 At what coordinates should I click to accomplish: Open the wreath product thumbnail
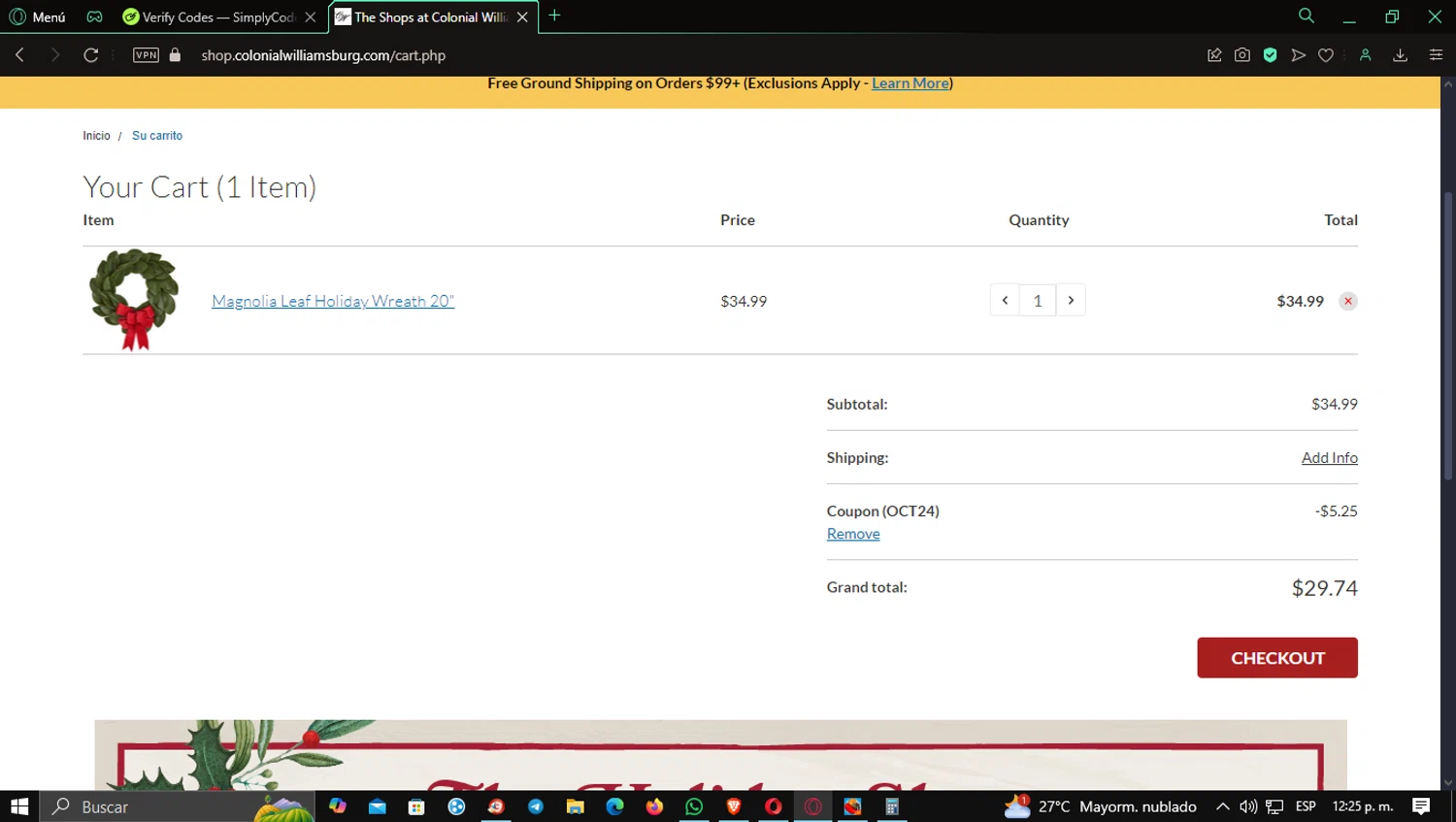[x=134, y=300]
